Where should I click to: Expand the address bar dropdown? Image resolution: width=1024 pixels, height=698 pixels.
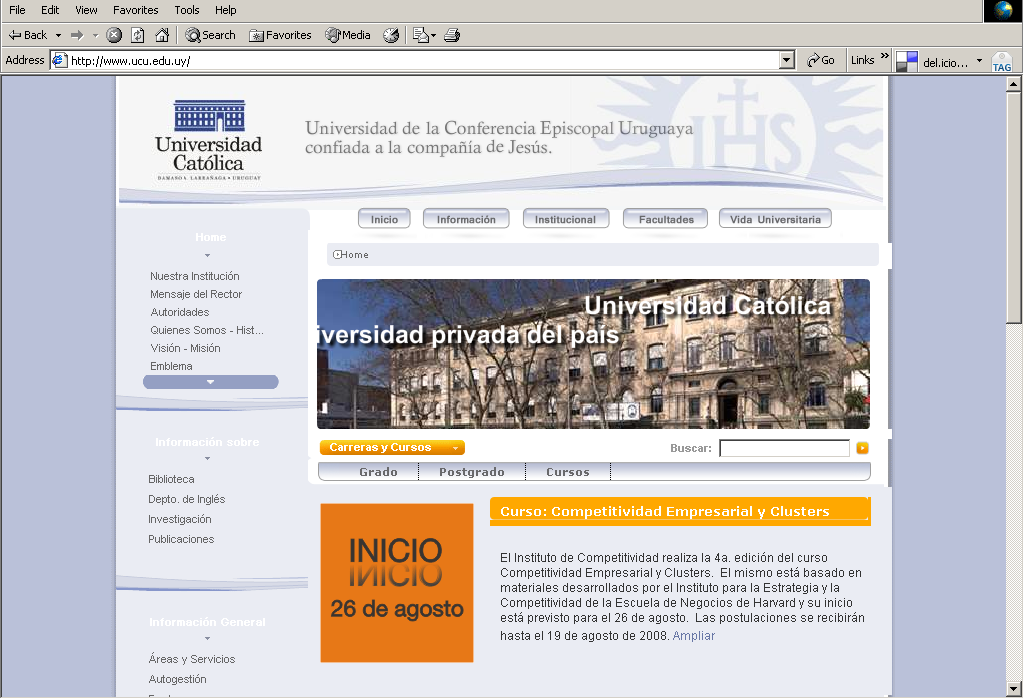787,61
